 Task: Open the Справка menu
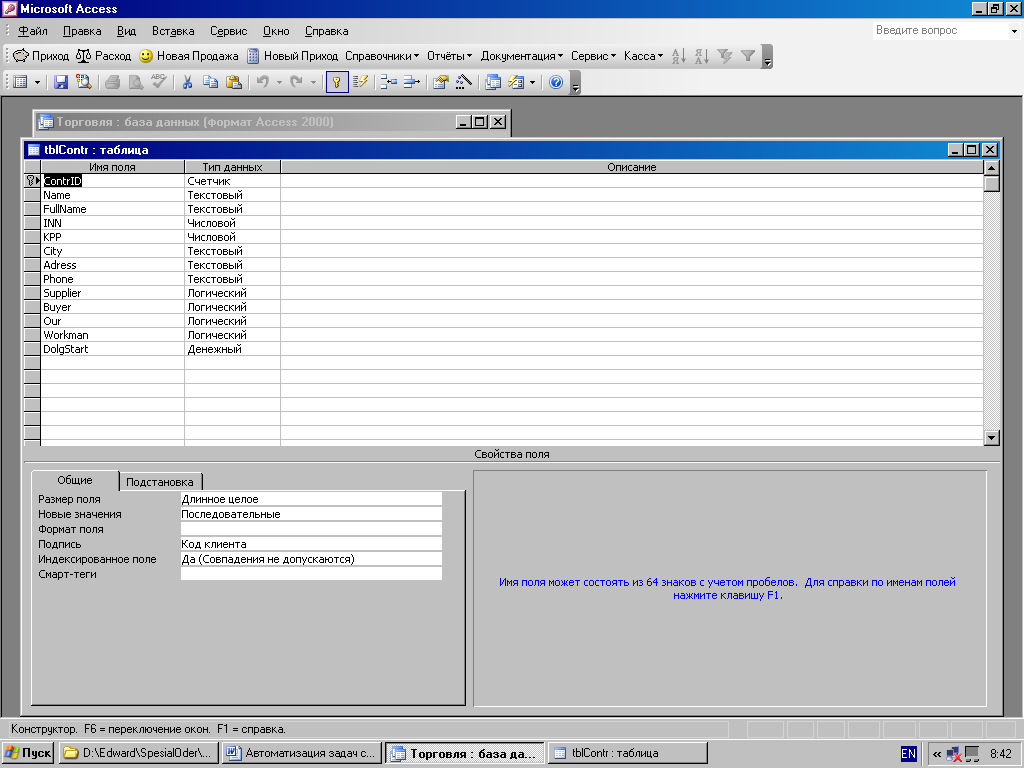click(327, 31)
